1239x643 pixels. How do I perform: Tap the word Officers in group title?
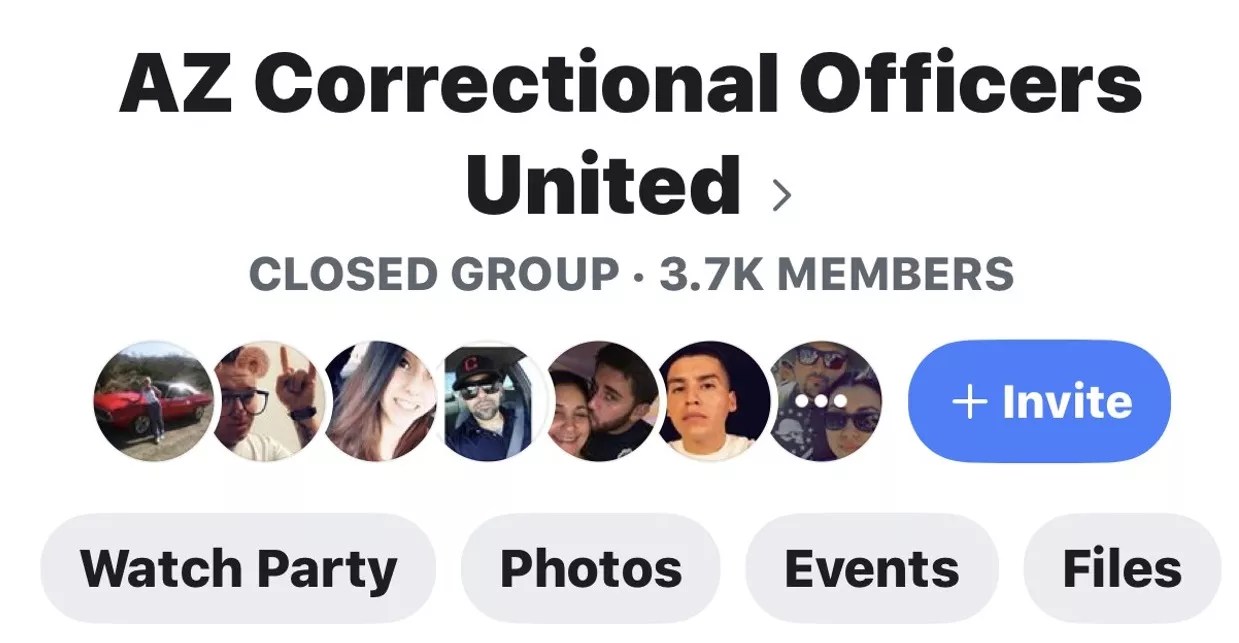(970, 84)
